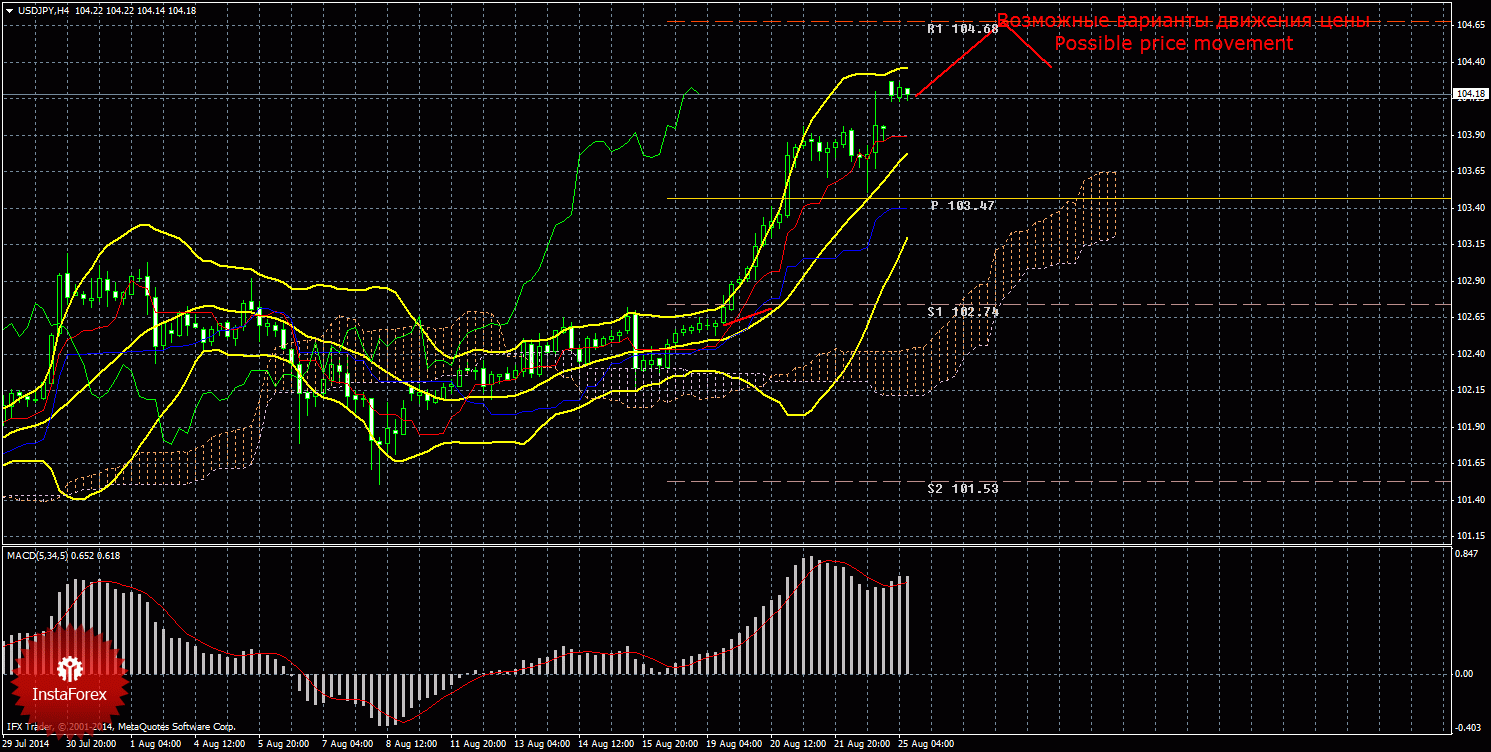Click the 7 Aug 04:00 time label

(x=347, y=744)
